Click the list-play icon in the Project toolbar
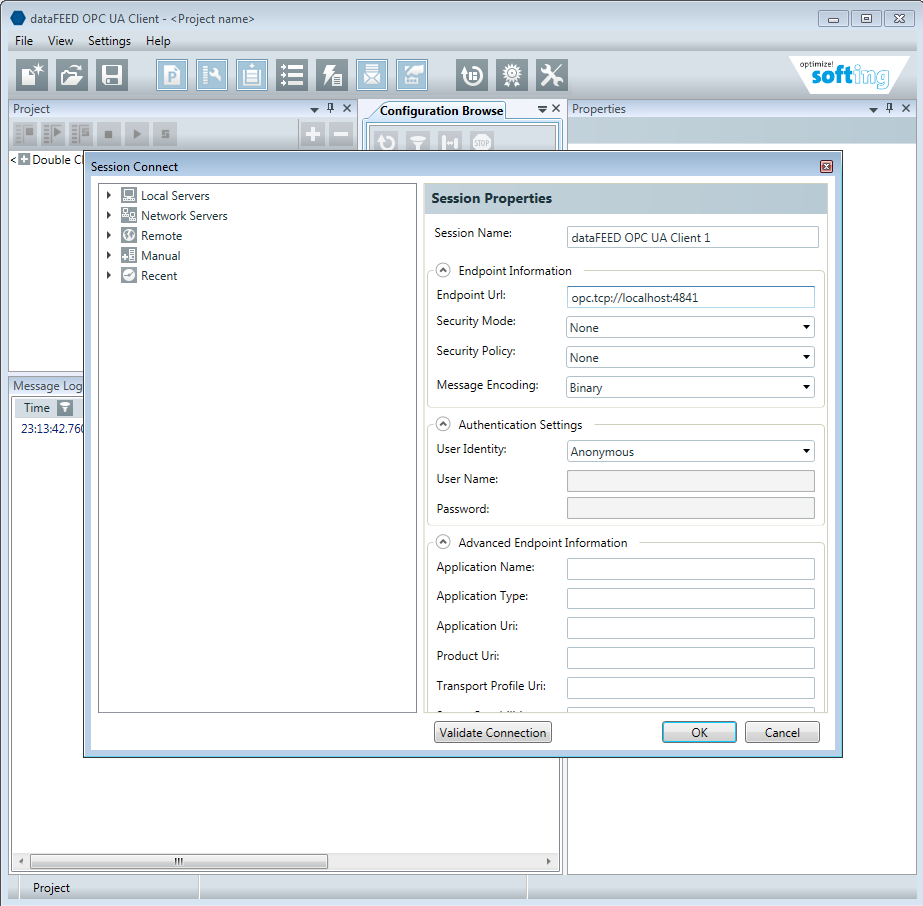The height and width of the screenshot is (906, 923). point(53,134)
